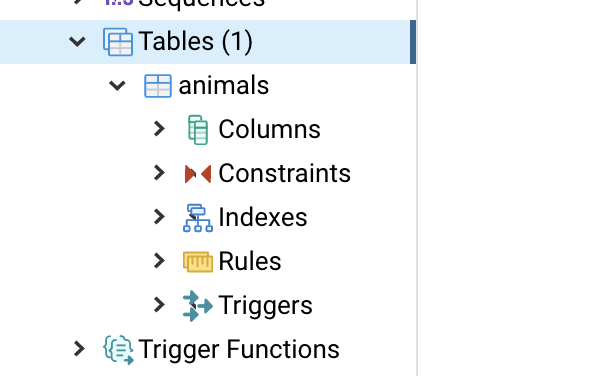The height and width of the screenshot is (376, 602).
Task: Expand the Constraints node
Action: [x=159, y=173]
